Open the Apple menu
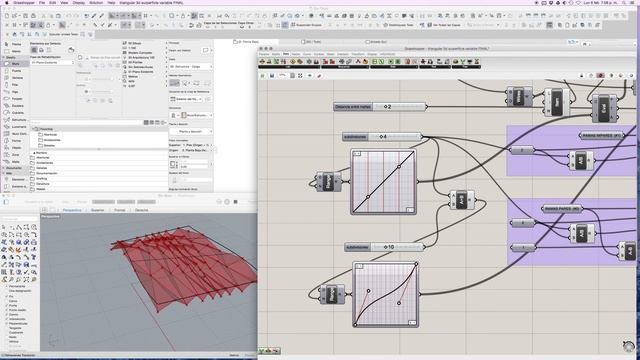Viewport: 640px width, 360px height. click(6, 2)
